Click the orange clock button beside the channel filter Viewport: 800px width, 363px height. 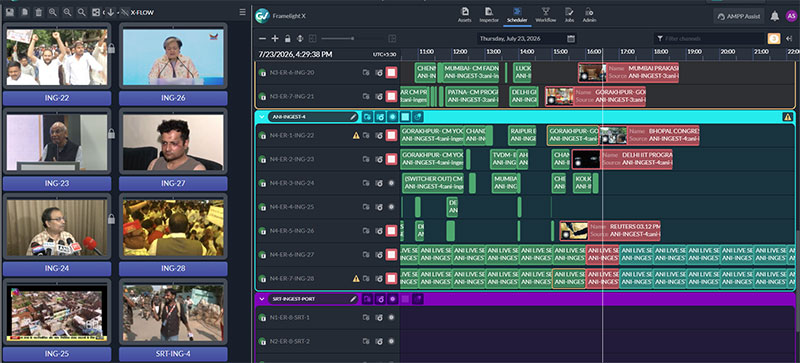point(774,38)
